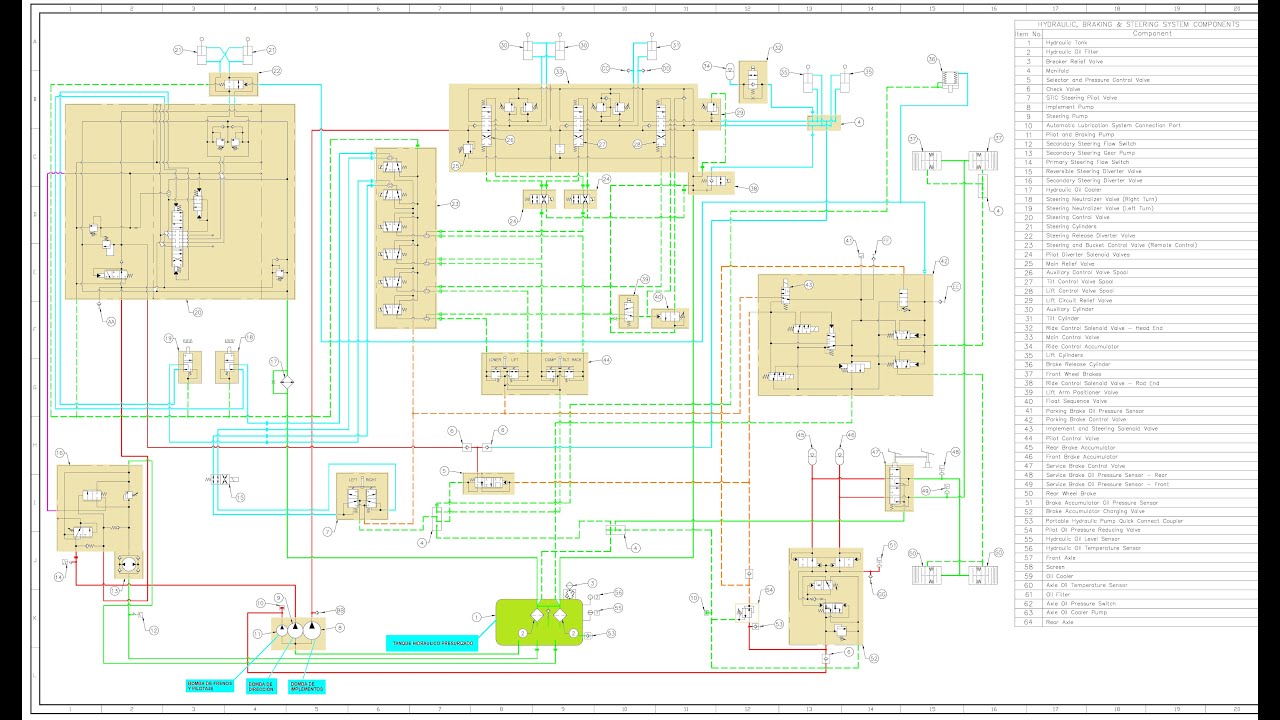Select the "Pilot Control Valve" row
The image size is (1280, 720).
[1134, 438]
